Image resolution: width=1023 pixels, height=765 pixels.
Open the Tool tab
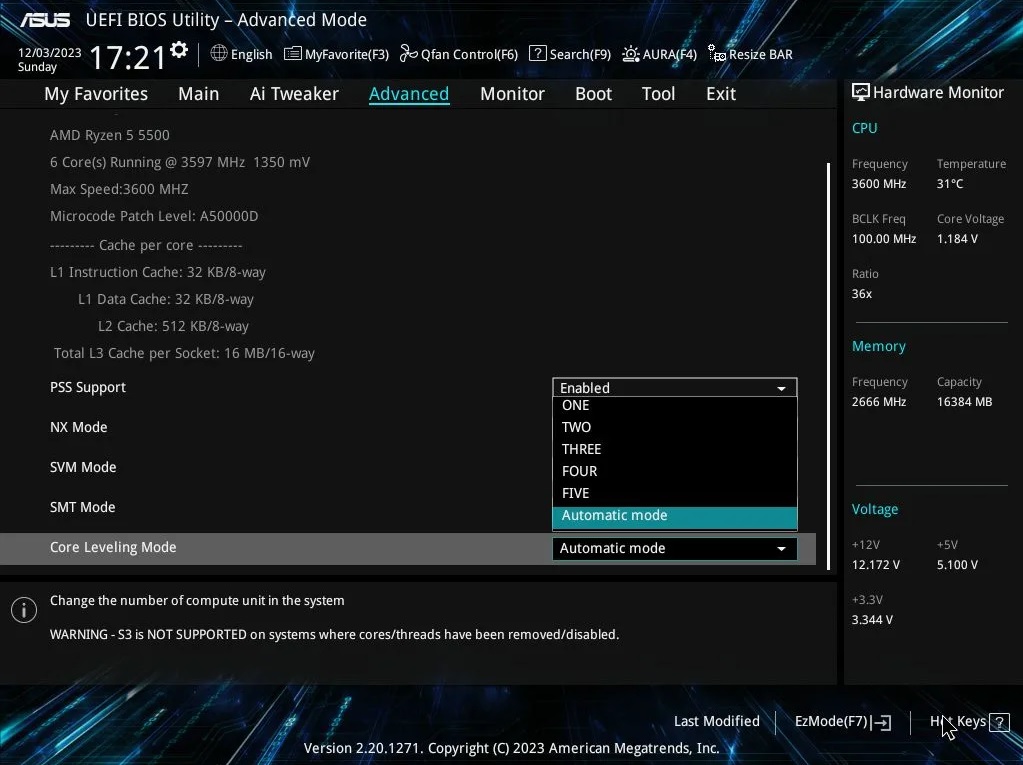[658, 94]
